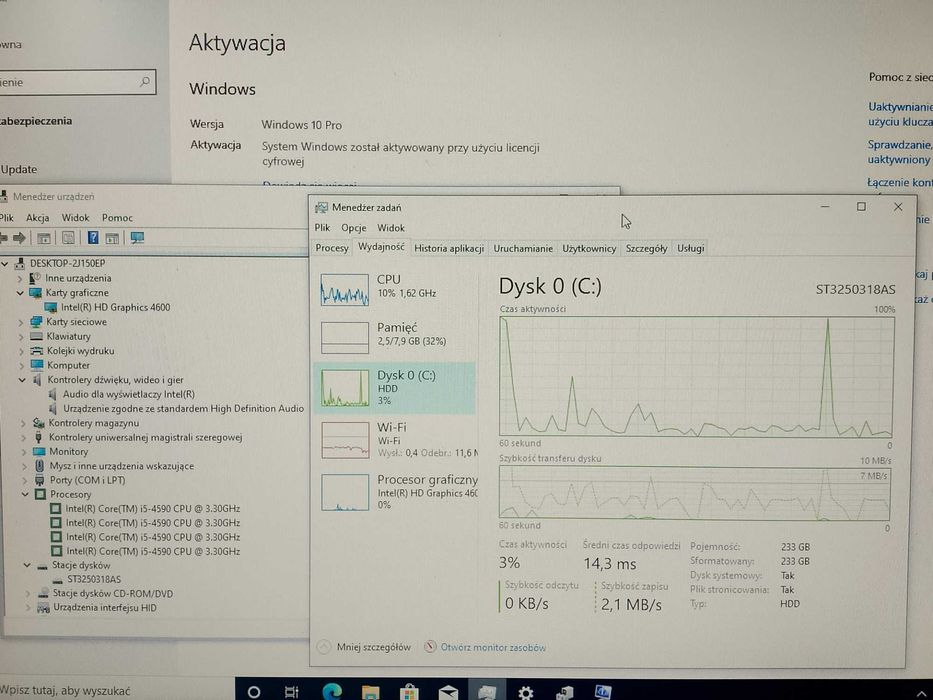Open Widok menu in Device Manager
Viewport: 933px width, 700px height.
click(x=76, y=218)
